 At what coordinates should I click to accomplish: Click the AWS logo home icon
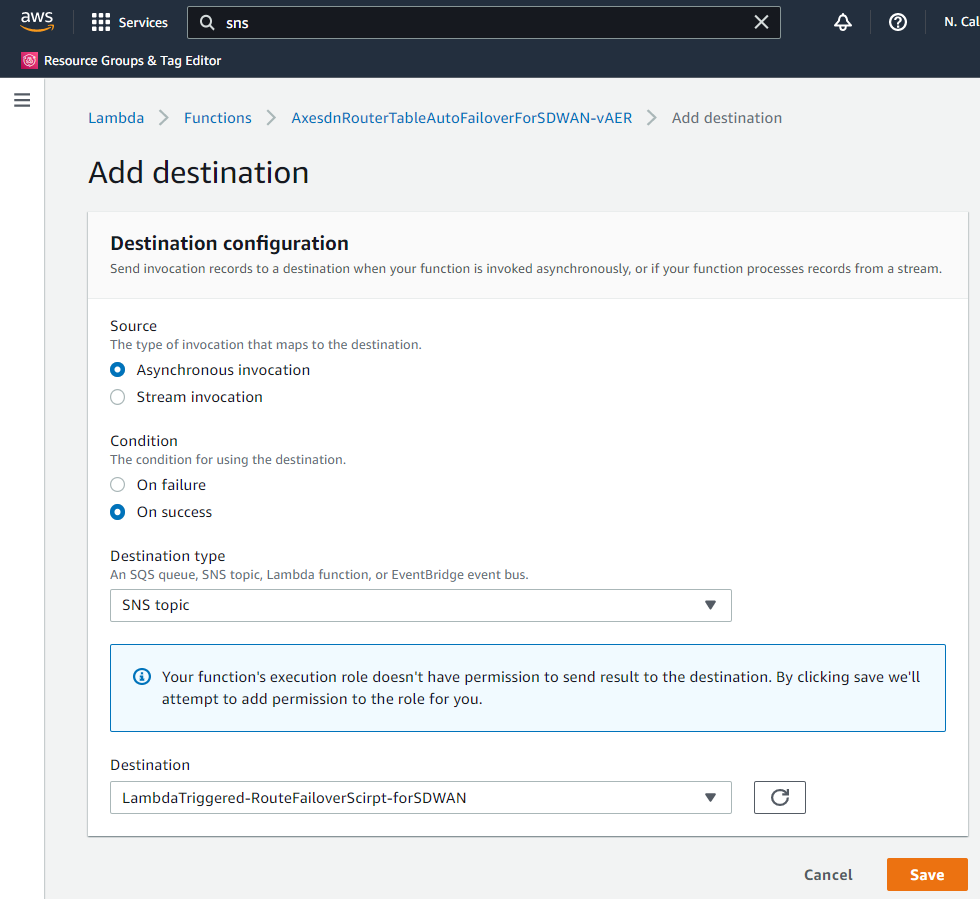click(x=37, y=21)
